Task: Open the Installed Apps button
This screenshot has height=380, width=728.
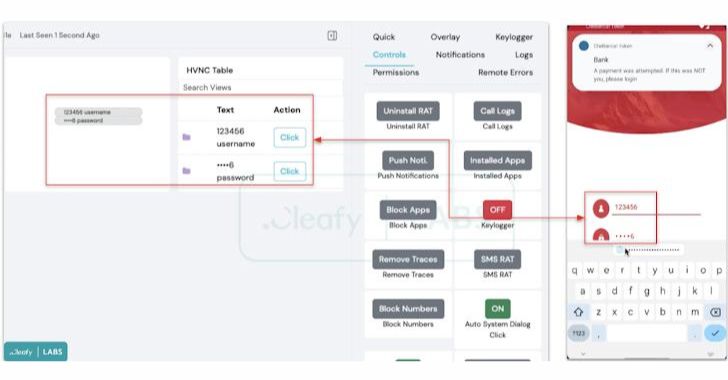Action: coord(497,160)
